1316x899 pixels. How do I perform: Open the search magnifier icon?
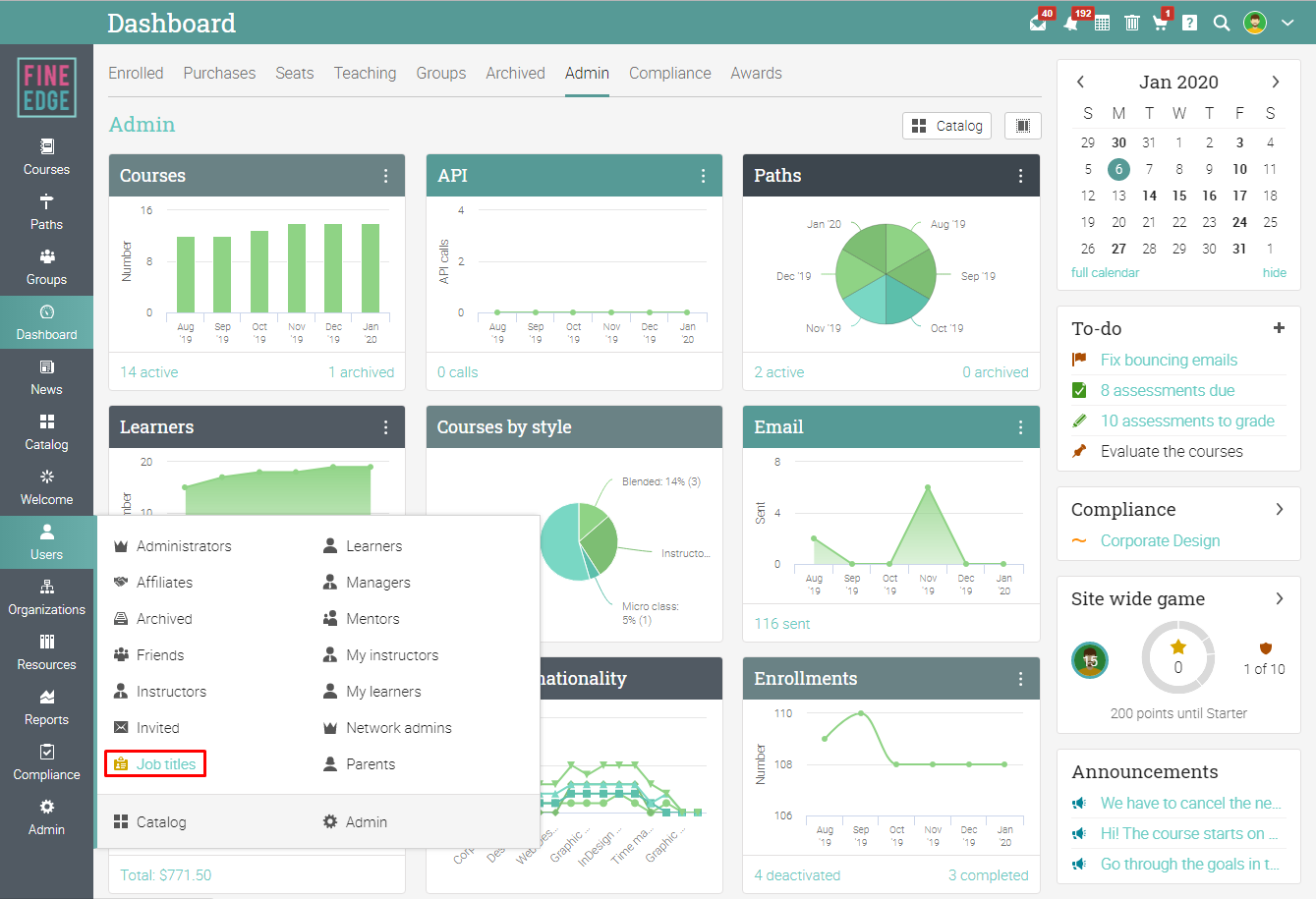pyautogui.click(x=1222, y=23)
